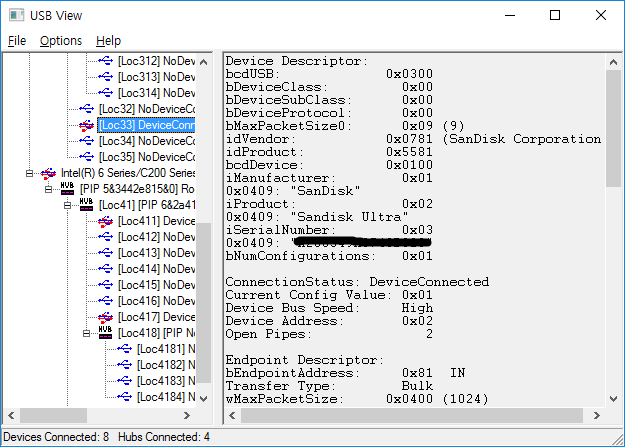Viewport: 625px width, 447px height.
Task: Click the idVendor 0x0781 SanDisk line
Action: 413,139
